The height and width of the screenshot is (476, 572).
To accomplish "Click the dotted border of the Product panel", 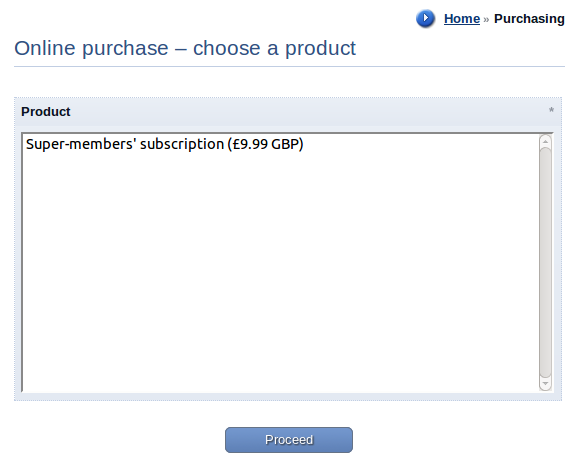I will (288, 97).
